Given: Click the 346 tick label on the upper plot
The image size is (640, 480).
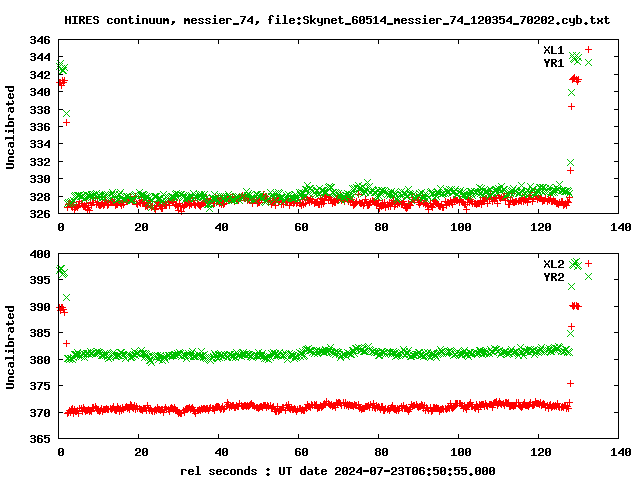Looking at the screenshot, I should [40, 40].
